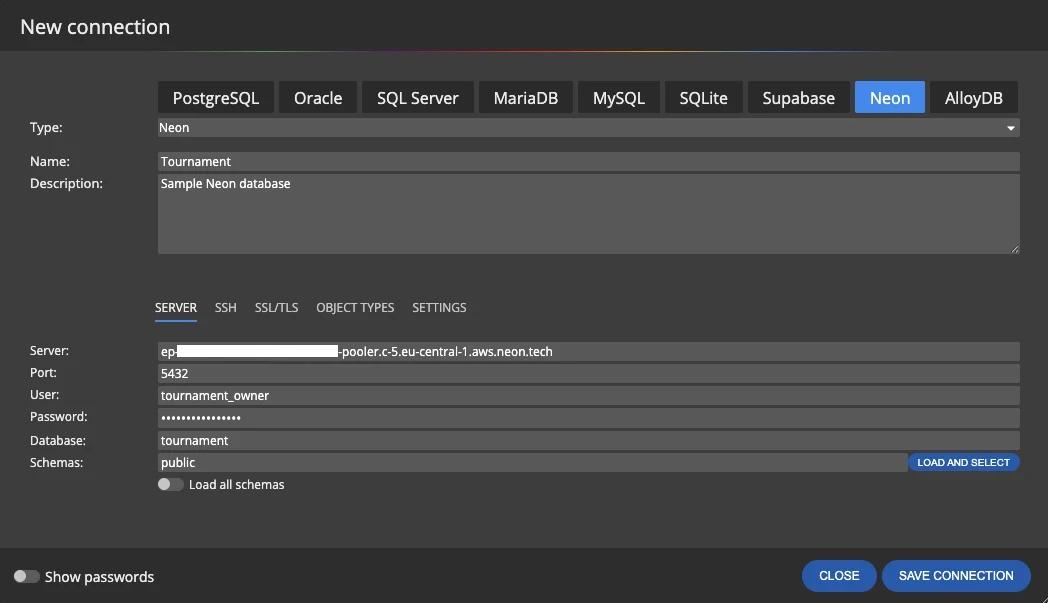The width and height of the screenshot is (1048, 603).
Task: Click the dialog corner resize grip
Action: tap(1043, 598)
